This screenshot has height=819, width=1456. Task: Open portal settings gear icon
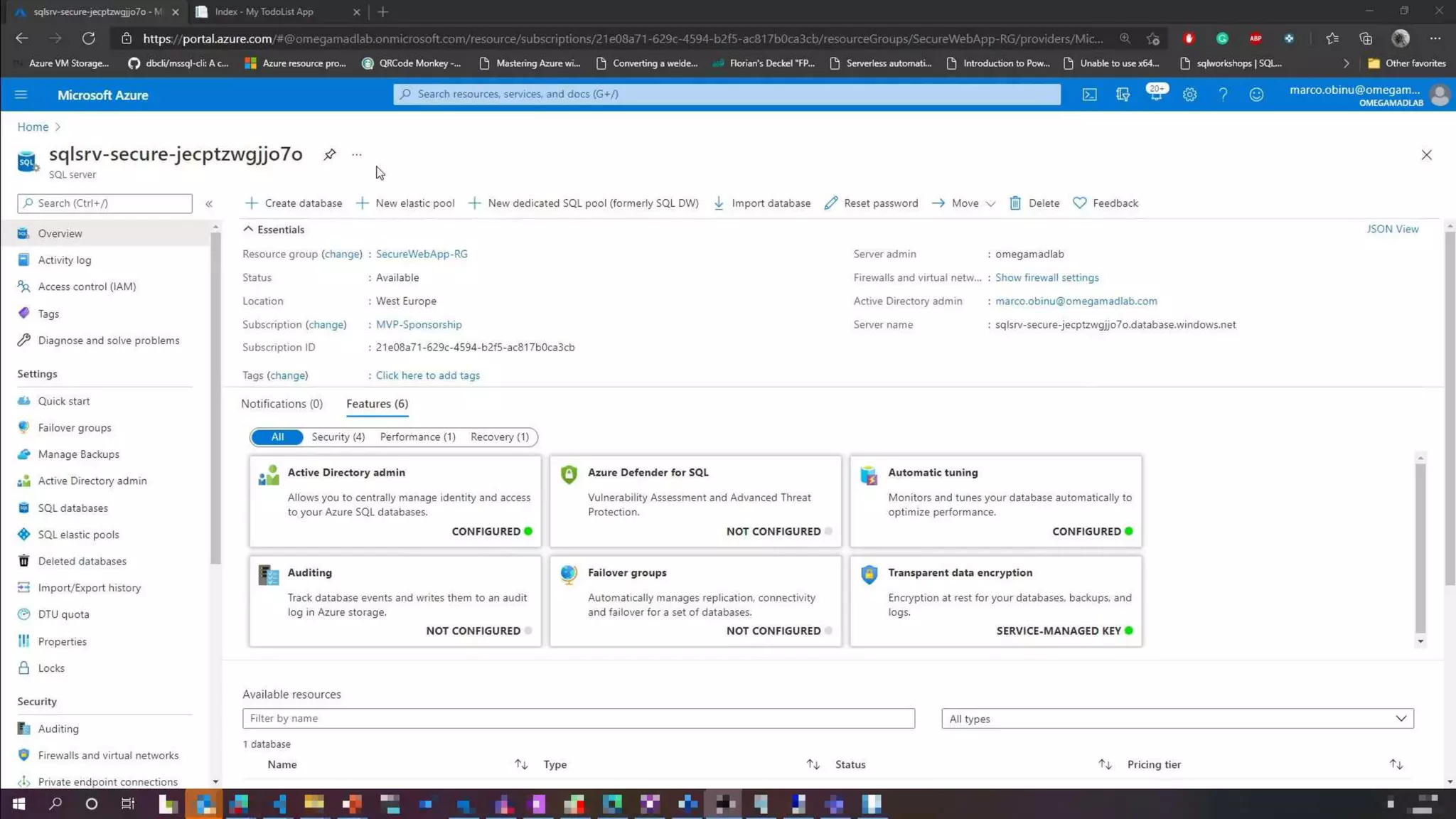(x=1189, y=95)
